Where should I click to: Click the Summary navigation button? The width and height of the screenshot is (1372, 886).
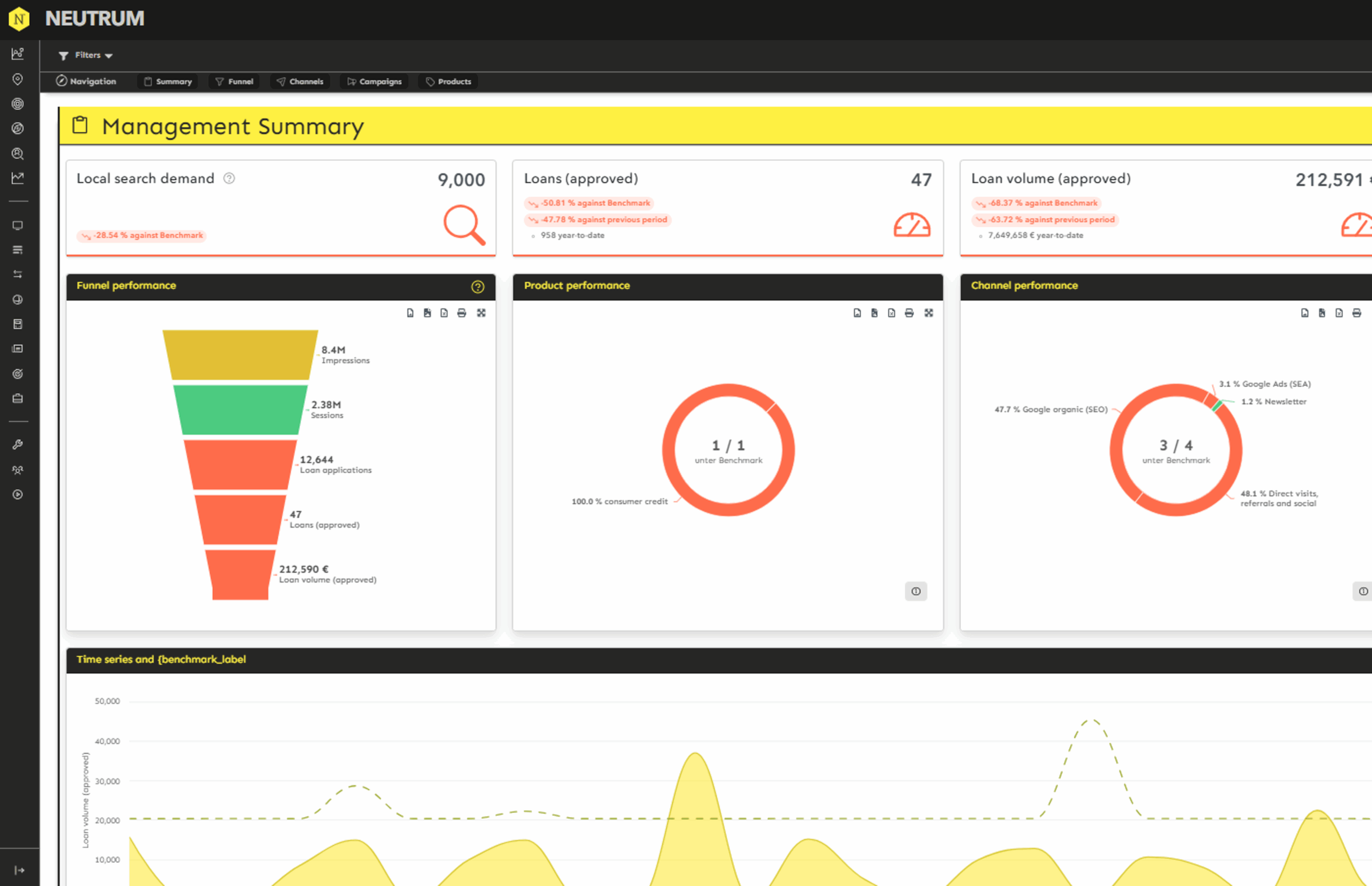(167, 81)
